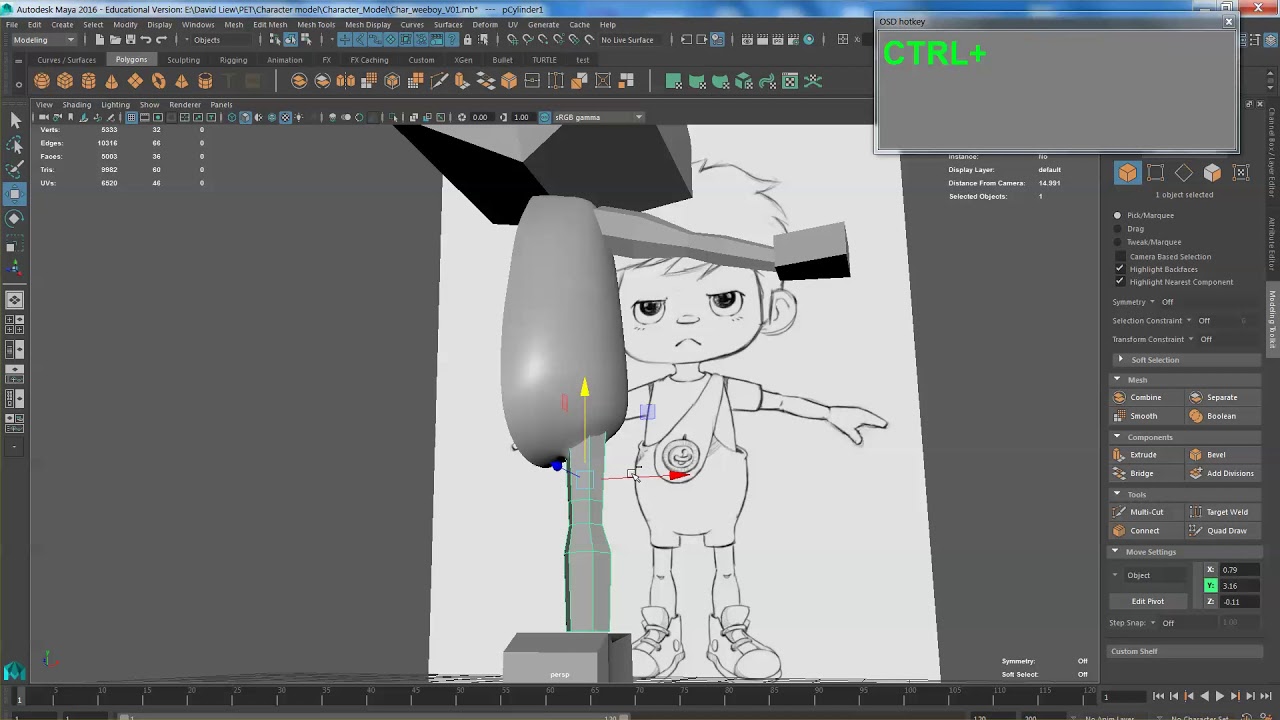Click the Extrude icon in Components

coord(1120,455)
